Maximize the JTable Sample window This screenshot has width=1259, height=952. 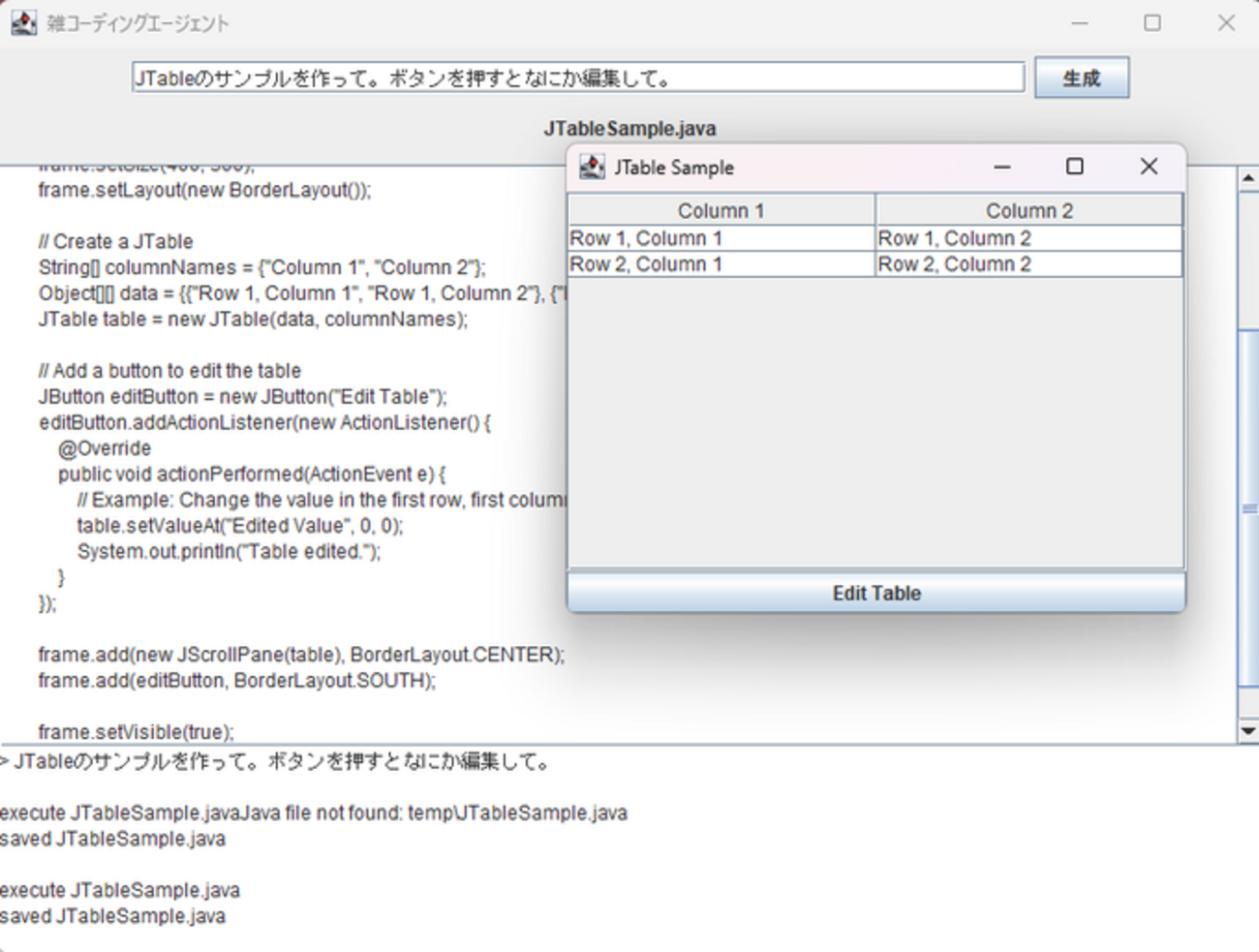tap(1075, 168)
